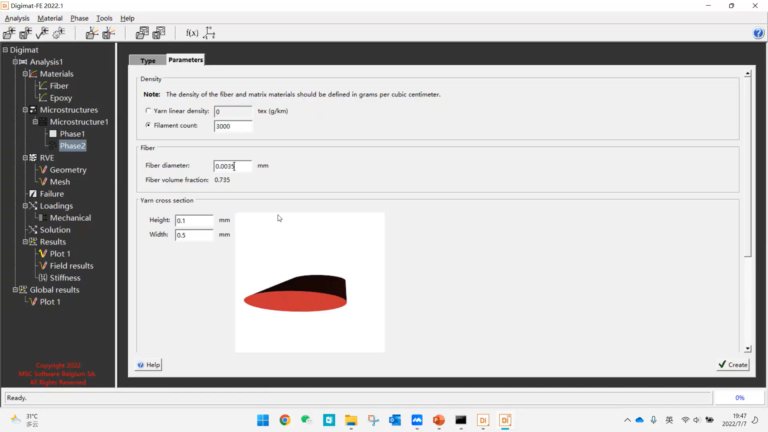Image resolution: width=768 pixels, height=432 pixels.
Task: Click the Filament count field
Action: [x=233, y=126]
